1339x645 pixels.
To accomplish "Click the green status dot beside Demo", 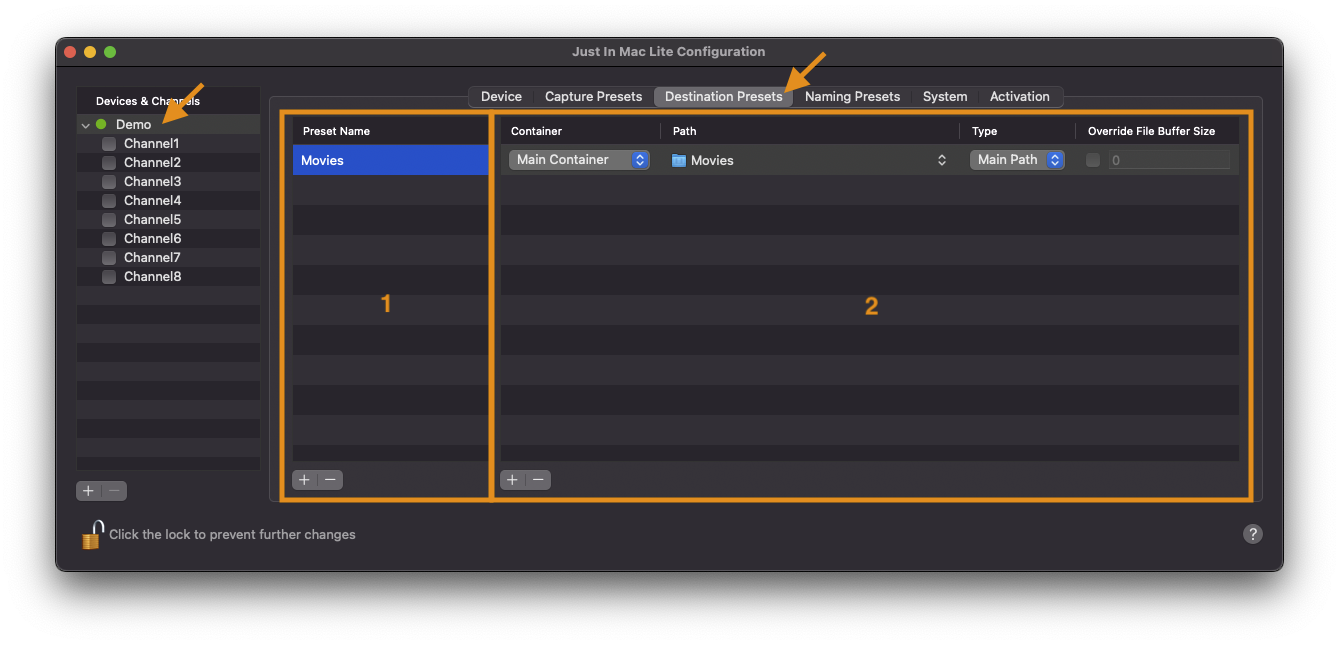I will tap(101, 125).
